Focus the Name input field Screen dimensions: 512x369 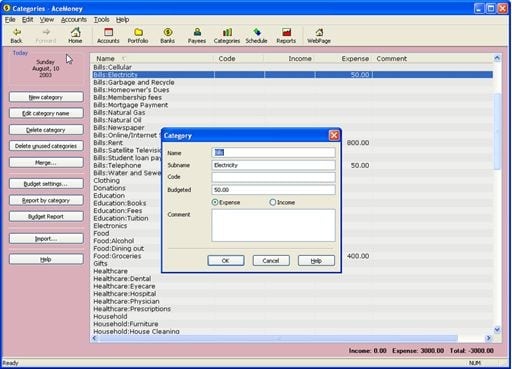[273, 153]
